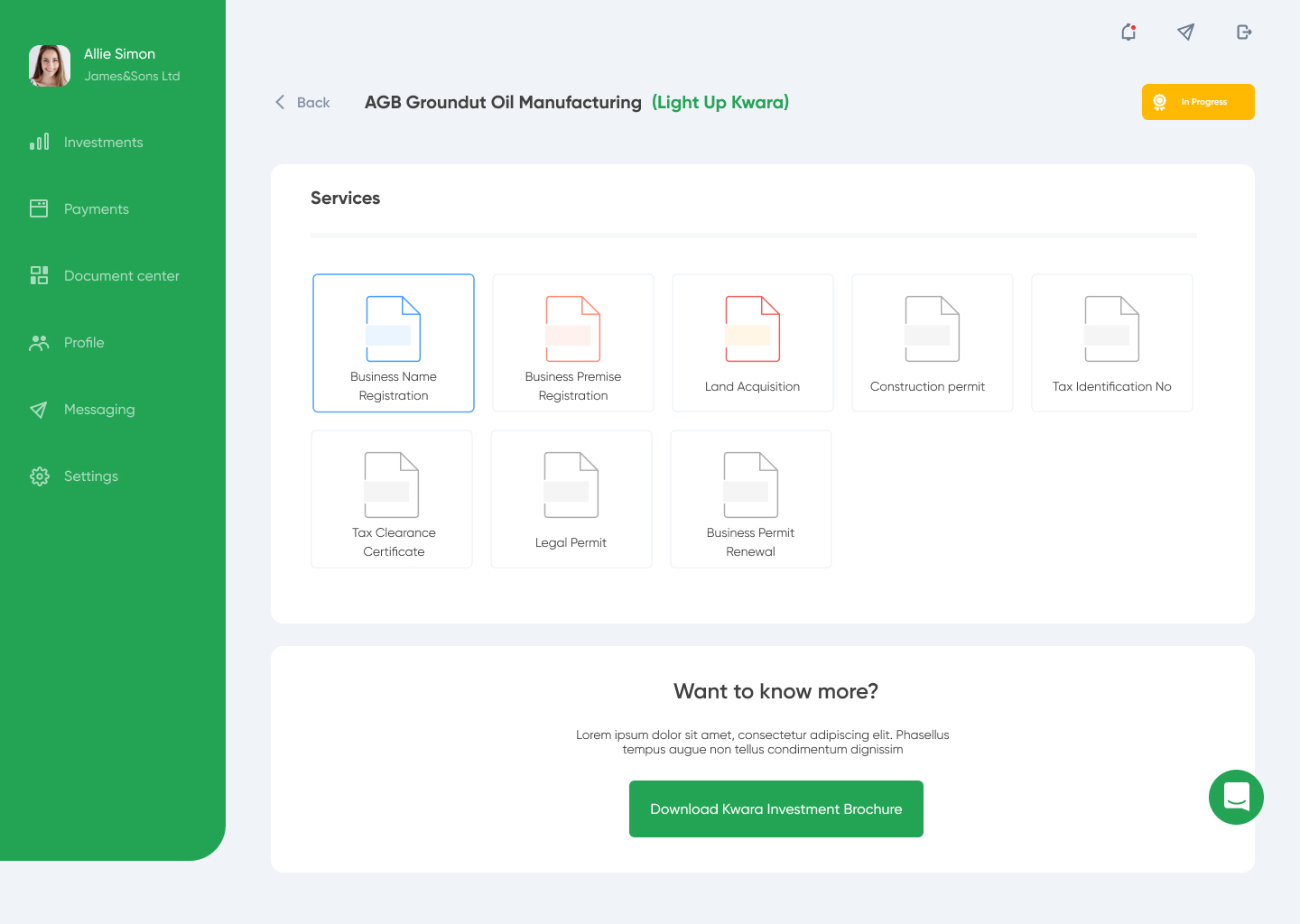This screenshot has width=1300, height=924.
Task: Open Tax Identification No service
Action: 1111,343
